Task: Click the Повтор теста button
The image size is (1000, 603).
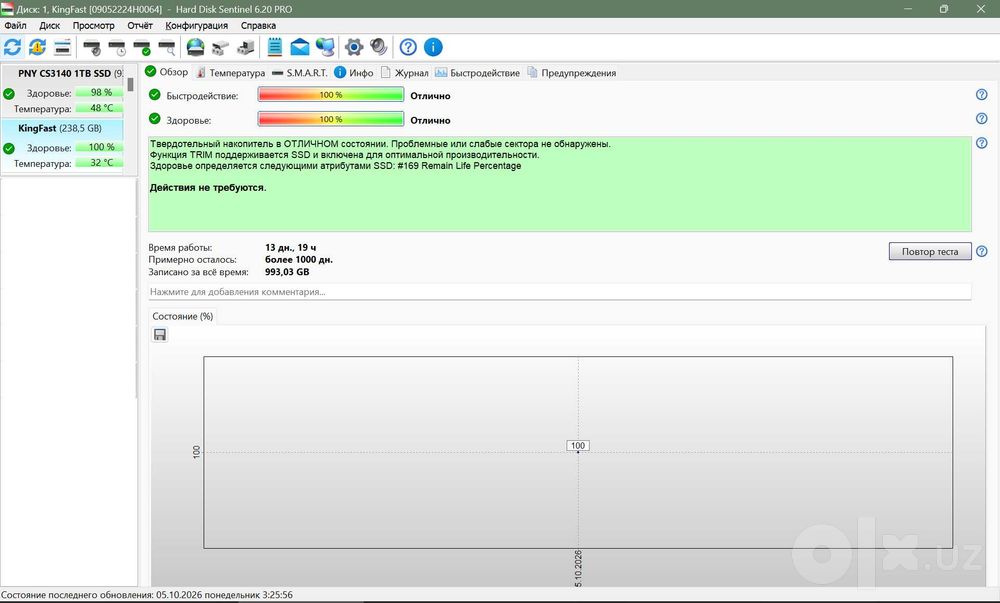Action: point(930,251)
